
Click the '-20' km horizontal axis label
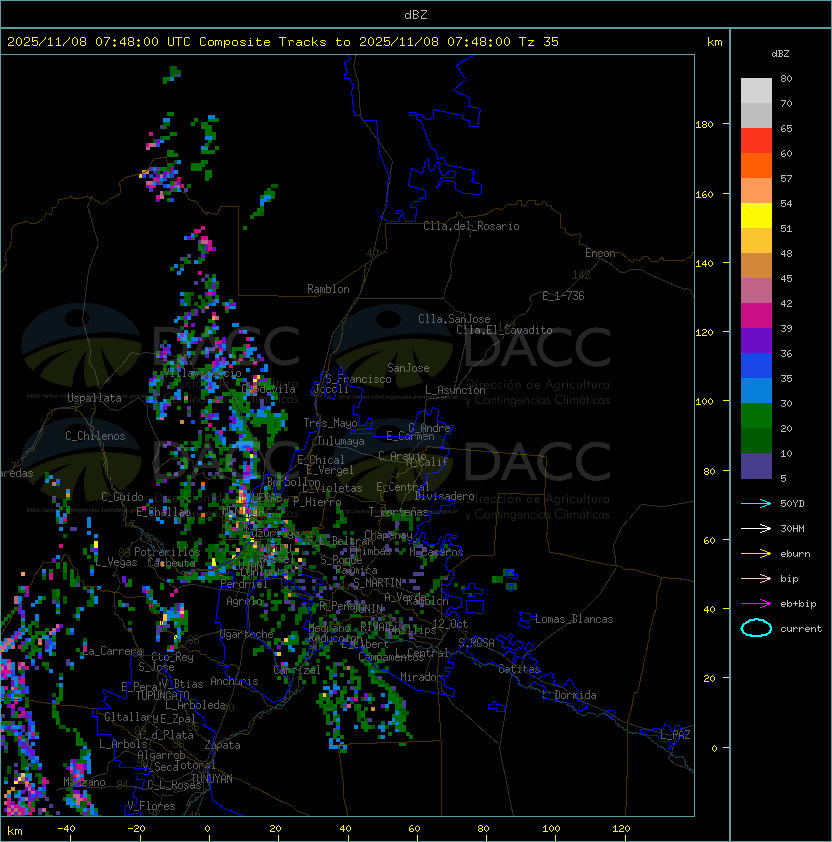(x=136, y=829)
